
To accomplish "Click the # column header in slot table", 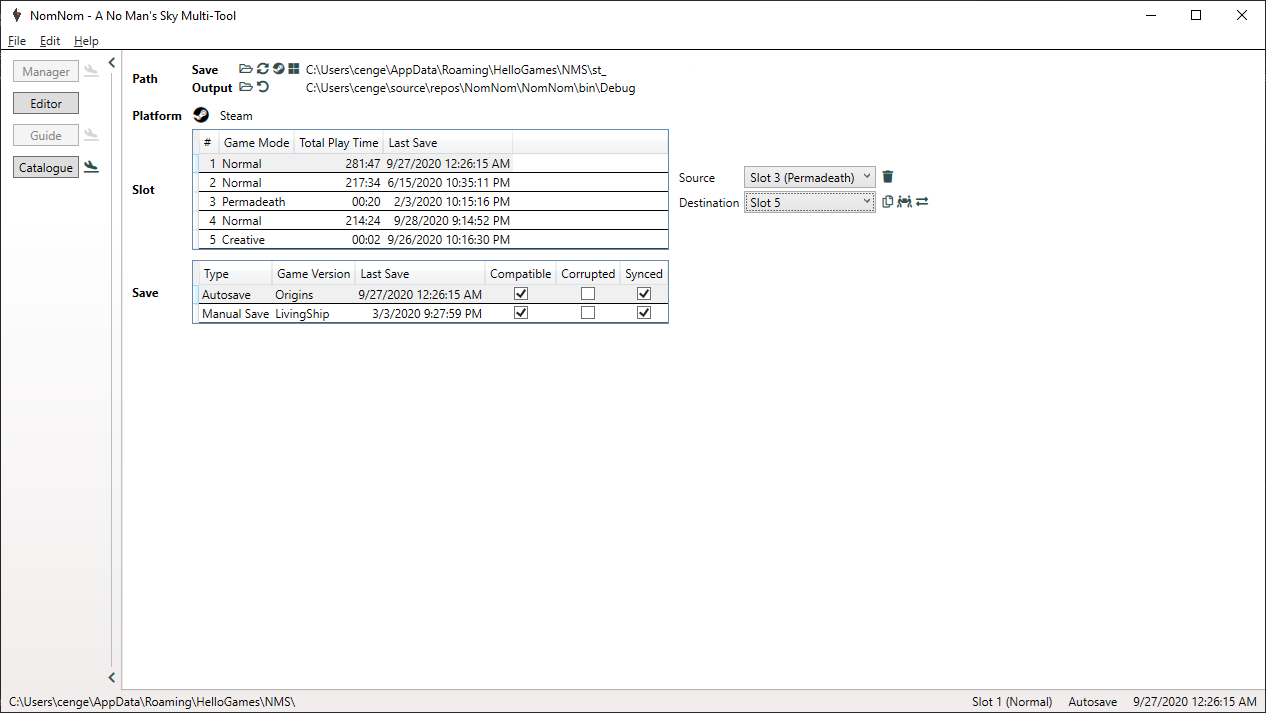I will tap(208, 142).
